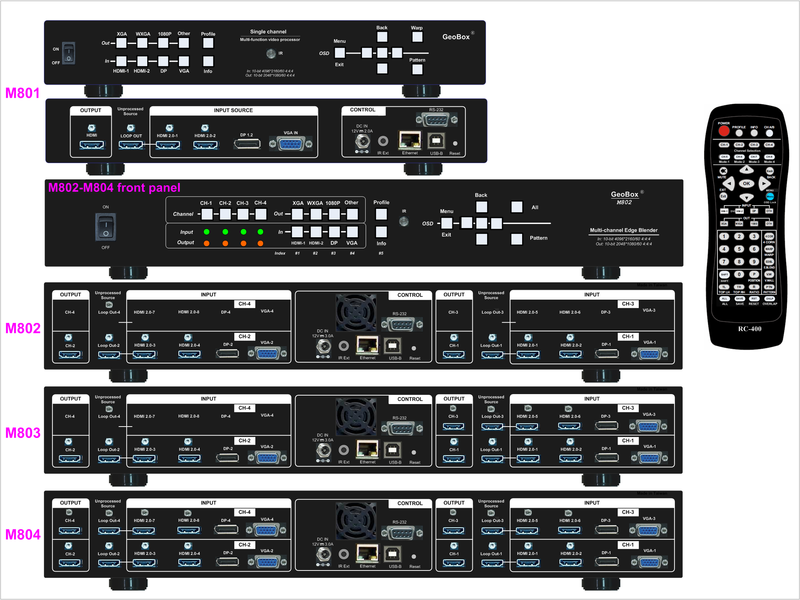
Task: Click the DP 1.2 port on M801 rear
Action: [247, 144]
